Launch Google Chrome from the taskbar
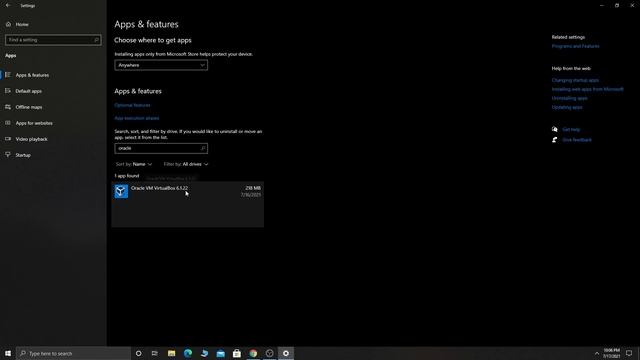The height and width of the screenshot is (360, 640). click(253, 353)
